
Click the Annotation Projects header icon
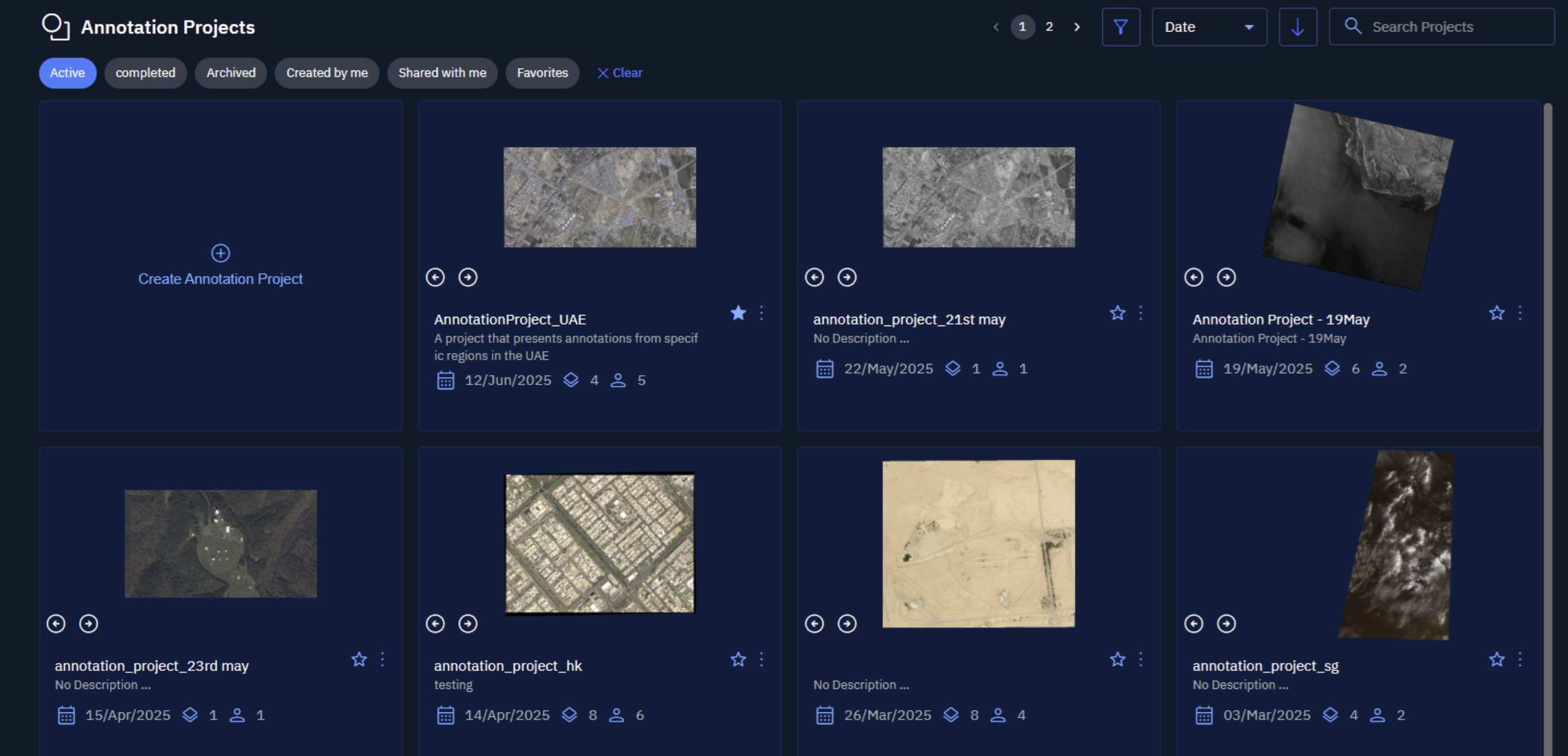click(56, 27)
